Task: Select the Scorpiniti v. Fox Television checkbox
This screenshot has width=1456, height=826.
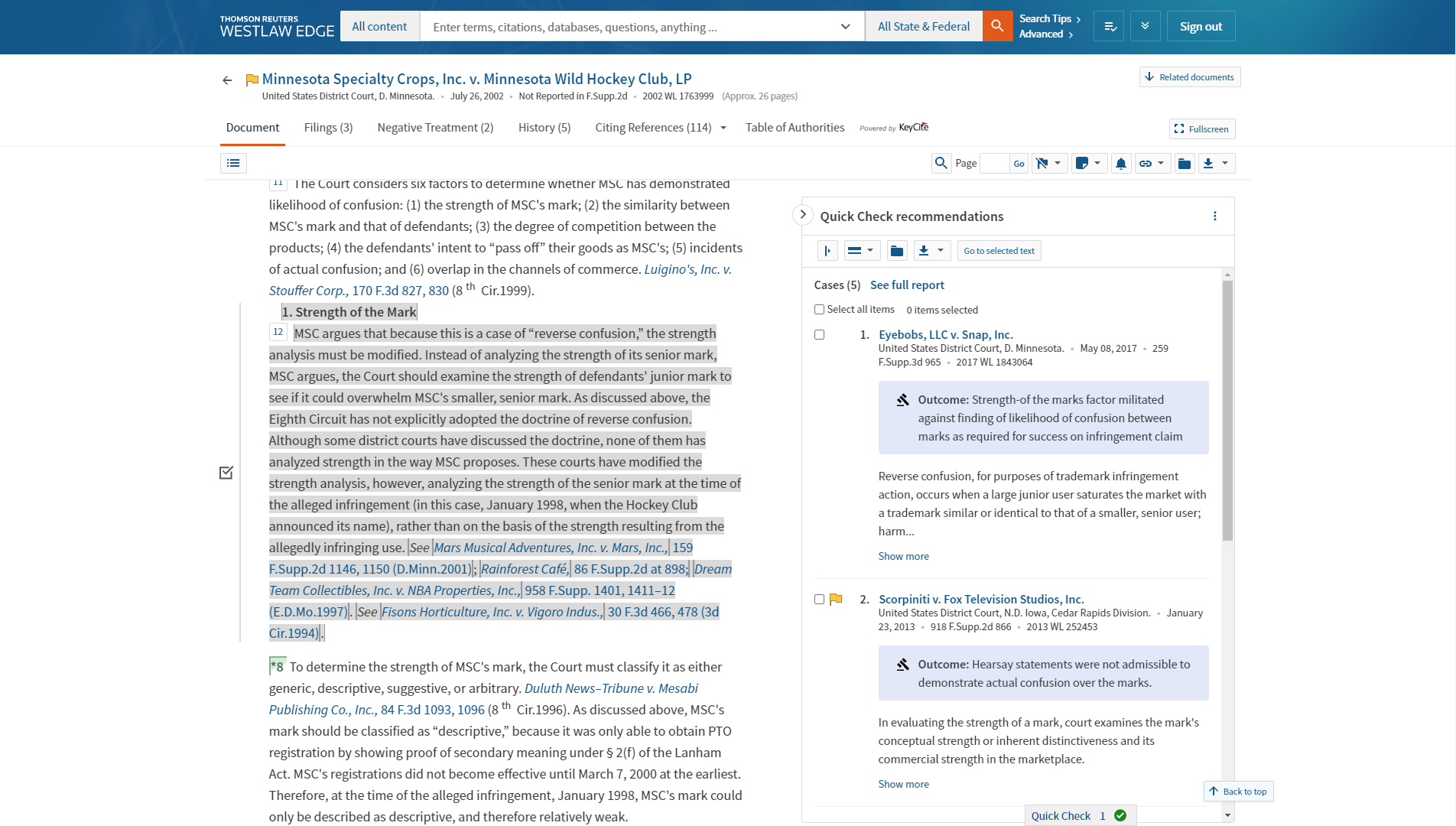Action: pos(819,600)
